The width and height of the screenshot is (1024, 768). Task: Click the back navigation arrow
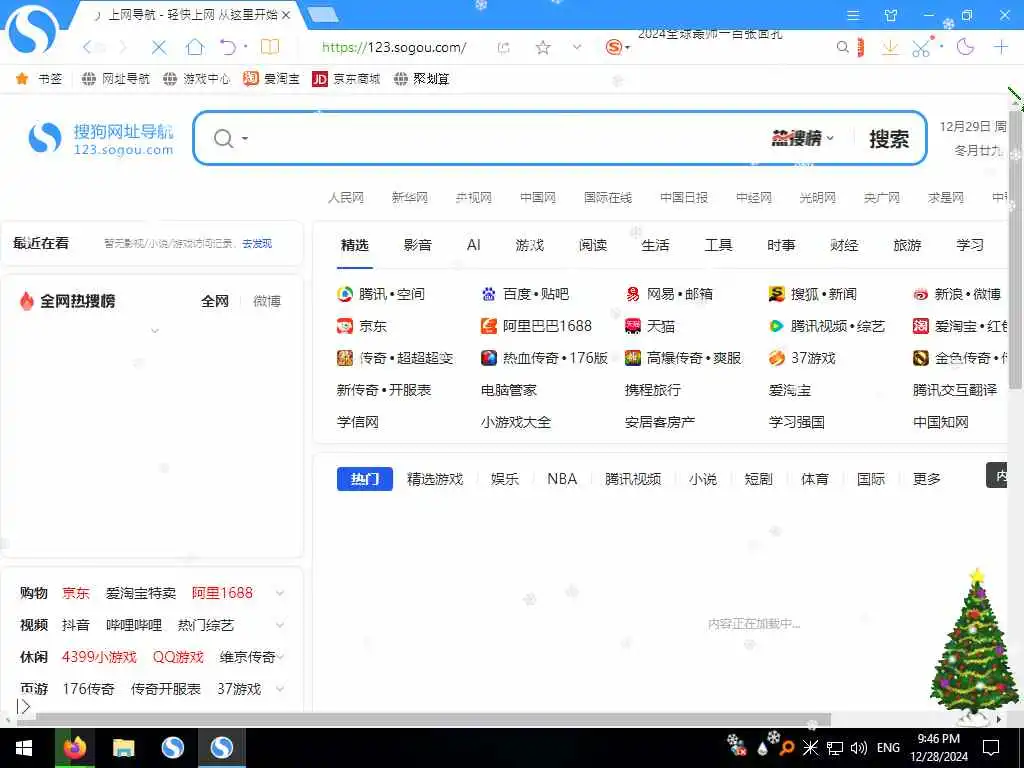click(x=88, y=47)
